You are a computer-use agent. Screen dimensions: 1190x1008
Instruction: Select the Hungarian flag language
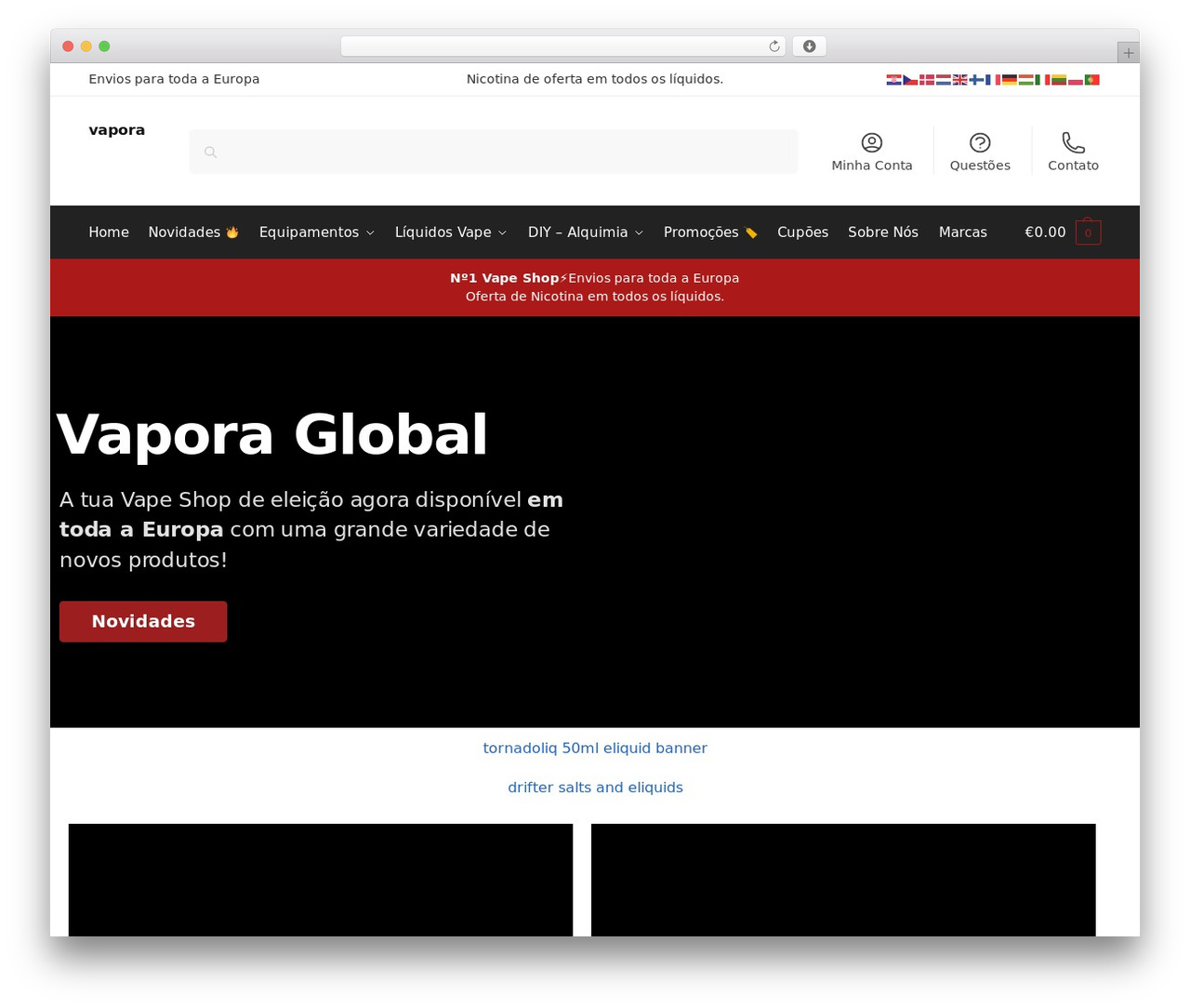point(1026,80)
